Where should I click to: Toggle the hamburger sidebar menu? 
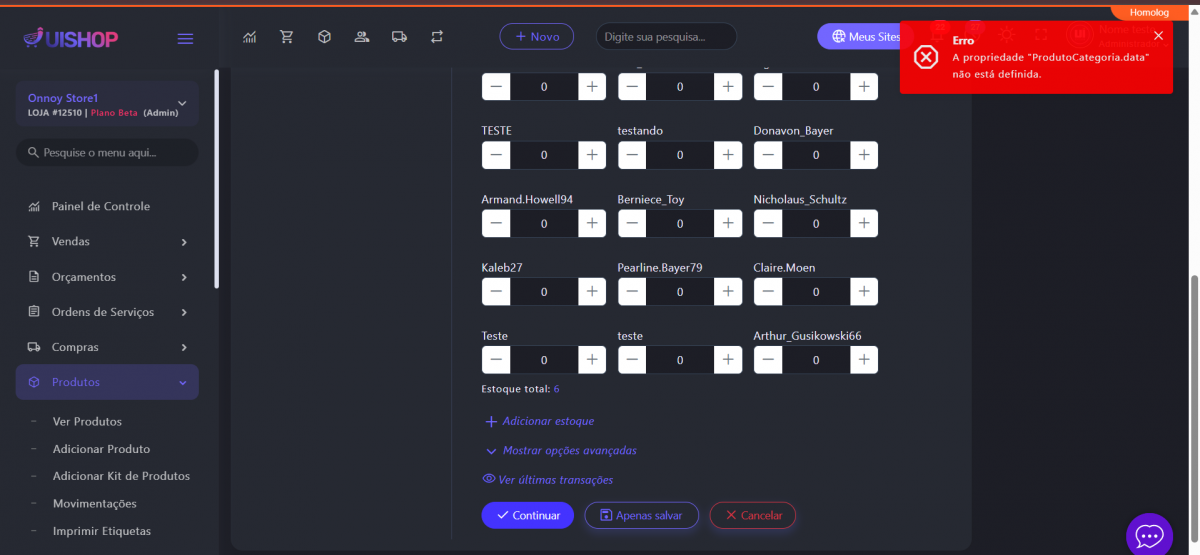coord(185,38)
